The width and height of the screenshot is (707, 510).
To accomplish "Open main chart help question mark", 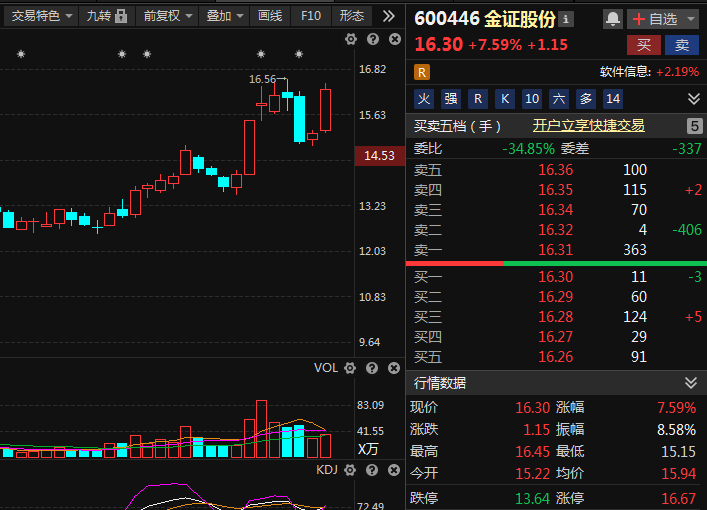I will [373, 39].
